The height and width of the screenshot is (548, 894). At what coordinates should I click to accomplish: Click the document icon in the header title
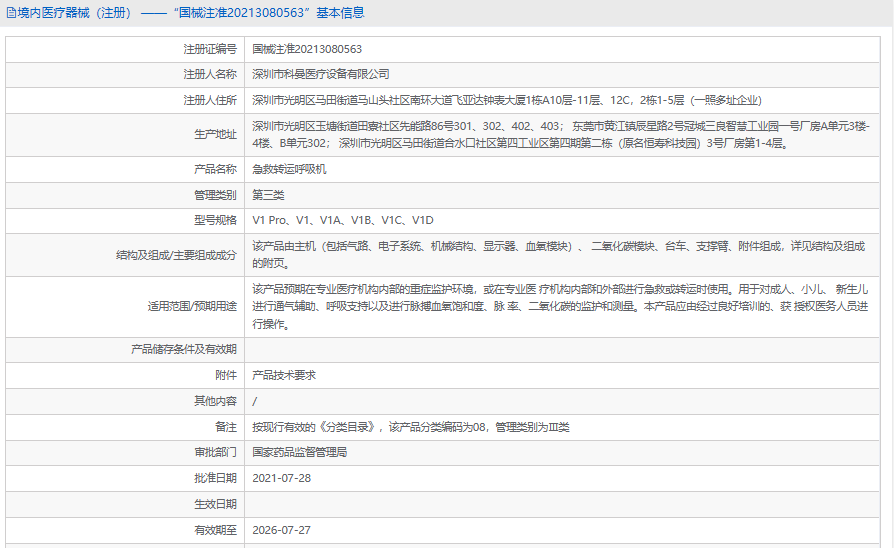pyautogui.click(x=11, y=13)
